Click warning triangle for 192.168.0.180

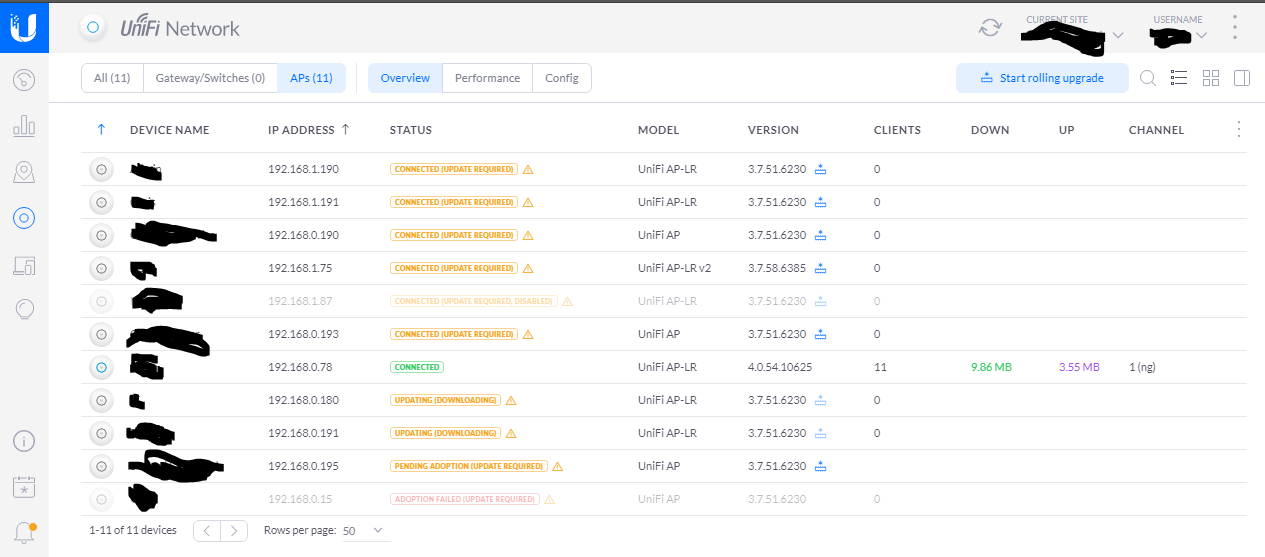(511, 400)
